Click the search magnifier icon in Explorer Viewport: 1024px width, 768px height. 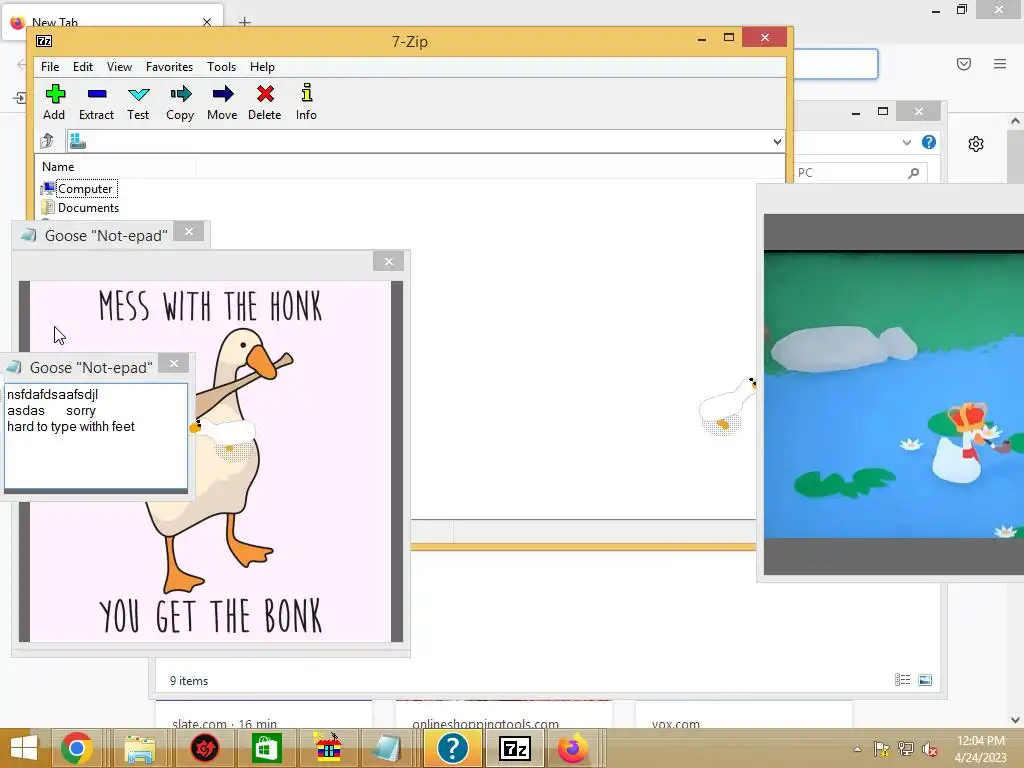914,172
